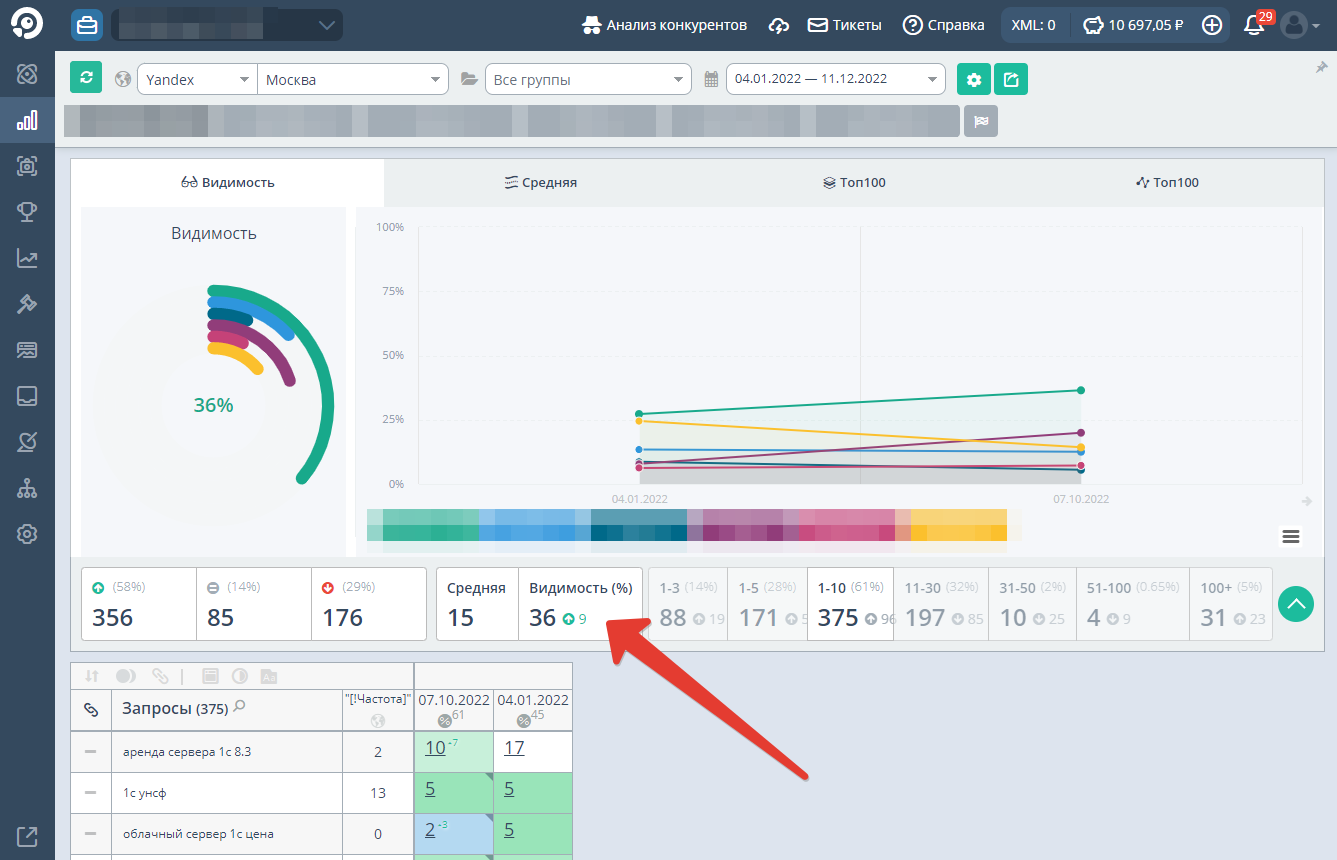The height and width of the screenshot is (860, 1337).
Task: Open the chart hamburger menu icon
Action: 1291,537
